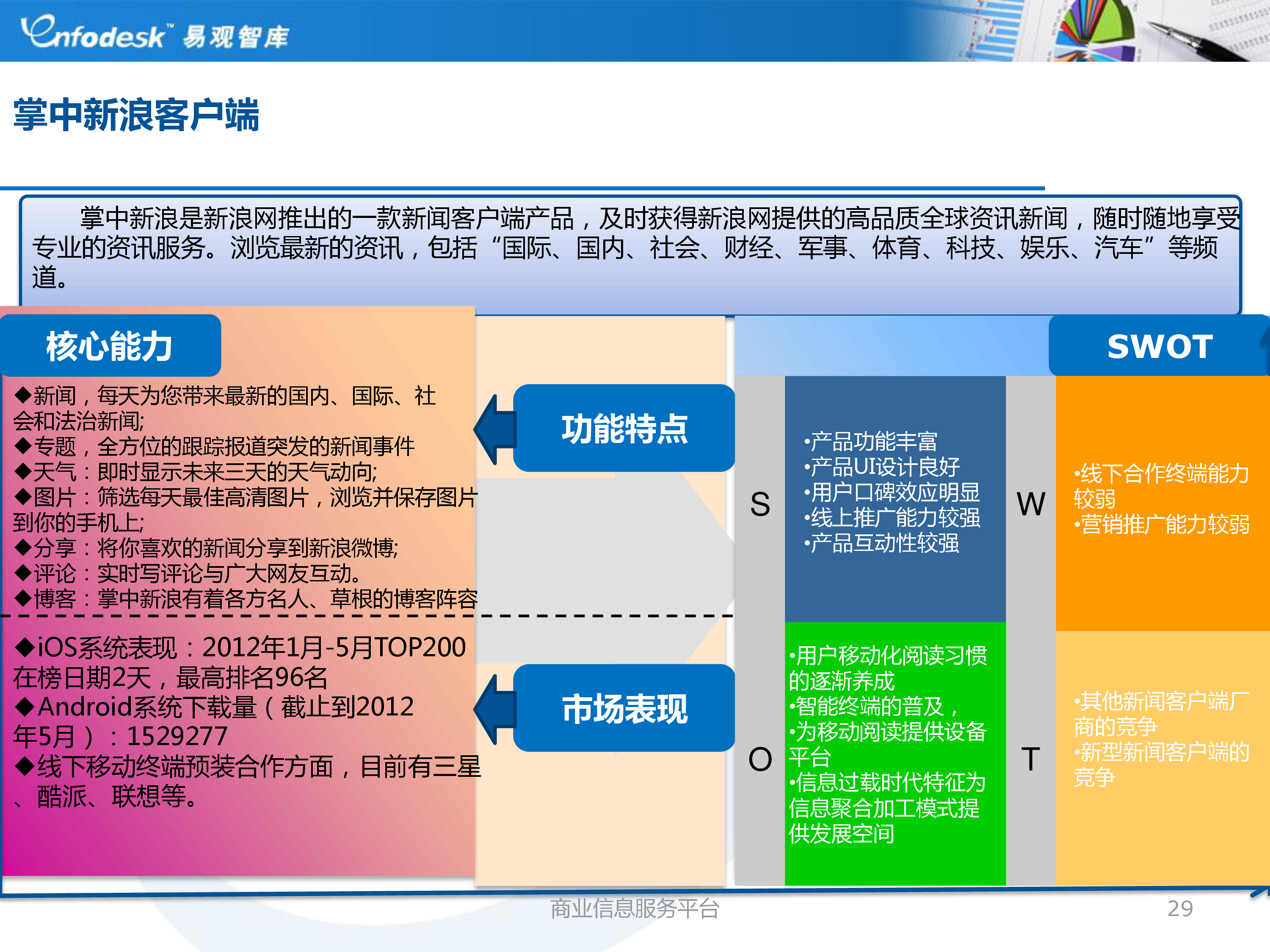
Task: Click the footer text 商业信息服务平台
Action: 635,908
